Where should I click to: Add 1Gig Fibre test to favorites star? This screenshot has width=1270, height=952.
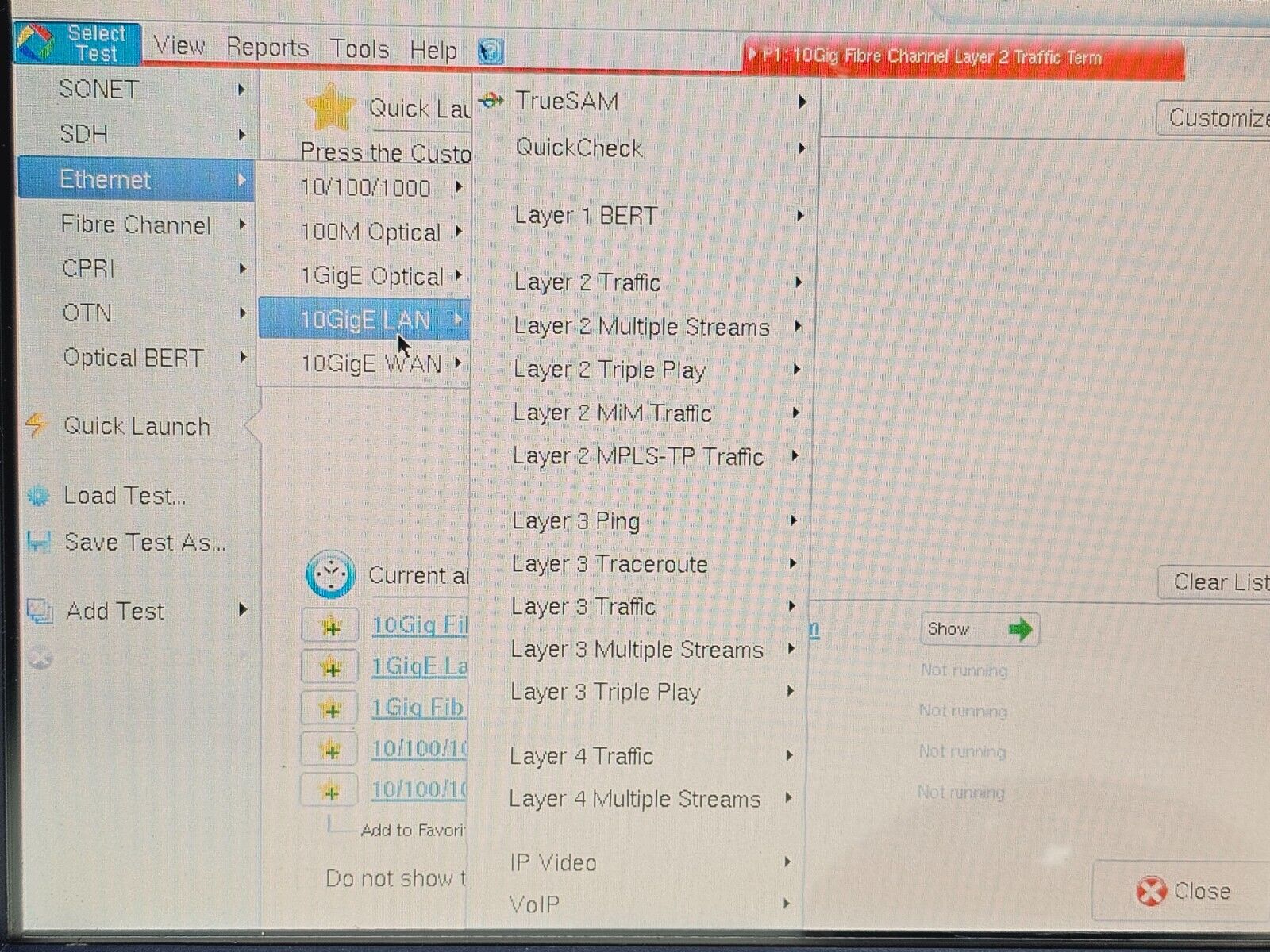coord(330,708)
